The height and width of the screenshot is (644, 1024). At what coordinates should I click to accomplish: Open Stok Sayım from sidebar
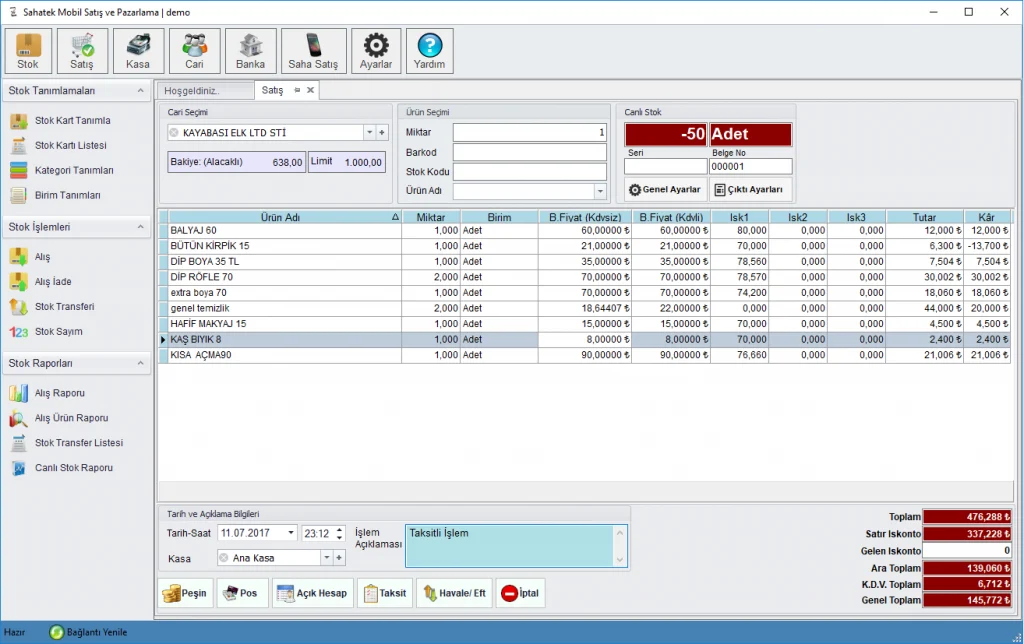click(58, 332)
